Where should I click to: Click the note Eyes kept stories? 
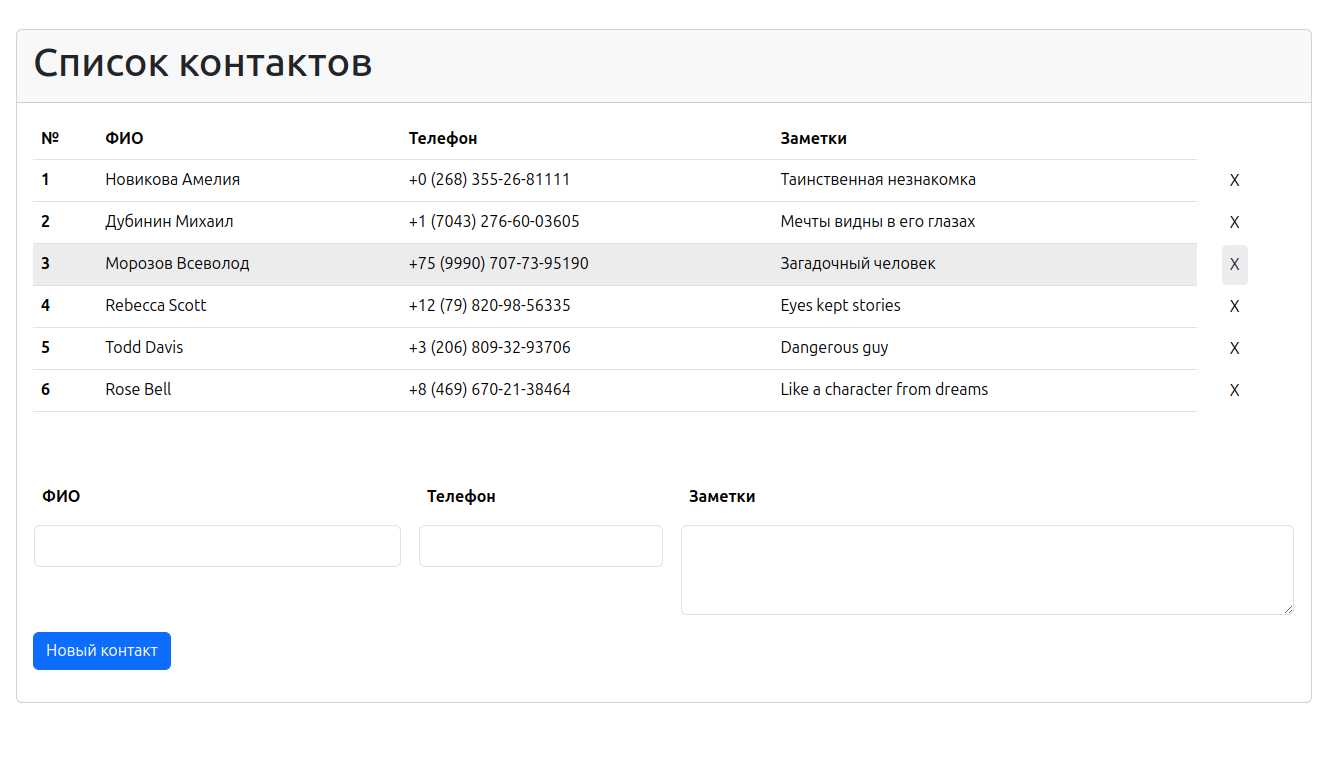click(x=840, y=306)
